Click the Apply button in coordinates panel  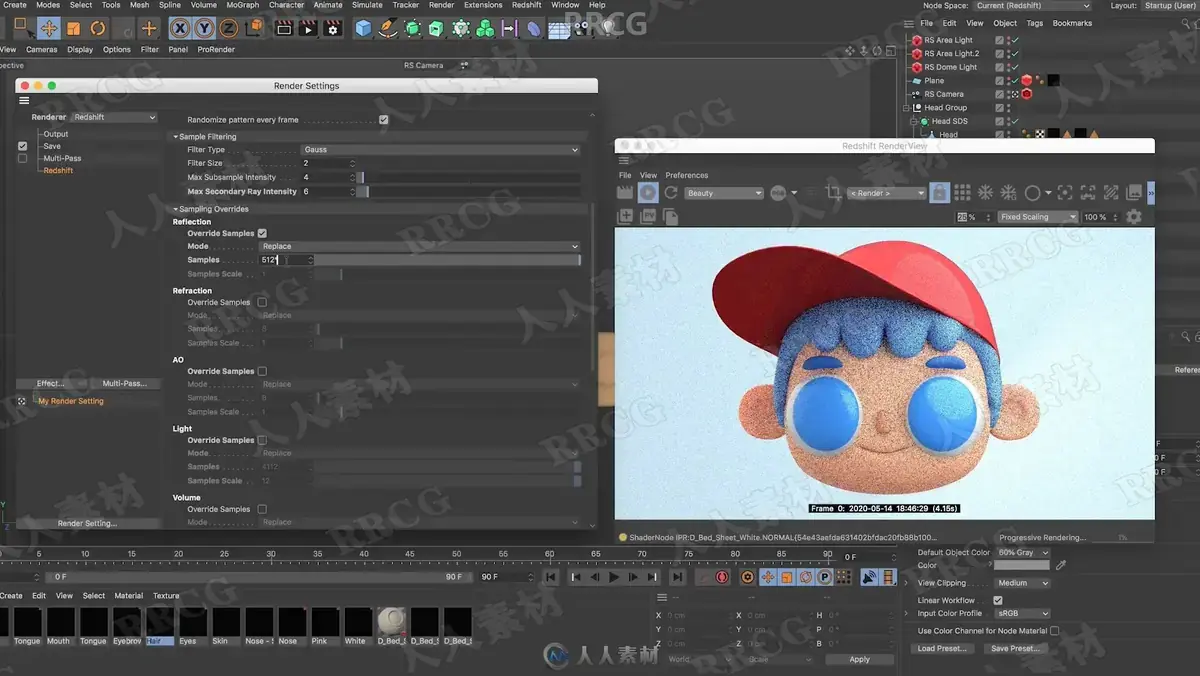(x=859, y=660)
